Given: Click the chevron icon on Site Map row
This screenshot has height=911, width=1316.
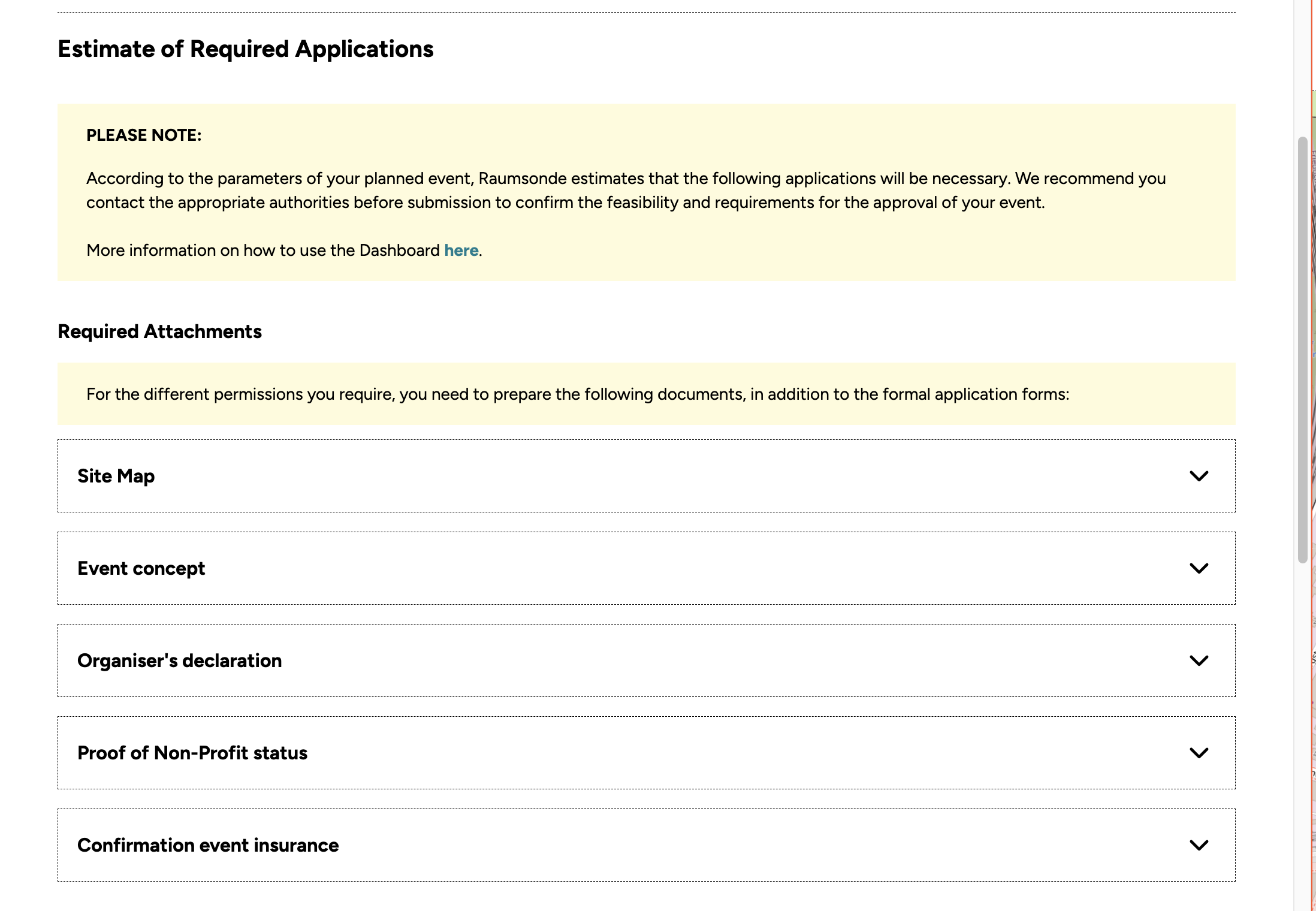Looking at the screenshot, I should 1199,476.
